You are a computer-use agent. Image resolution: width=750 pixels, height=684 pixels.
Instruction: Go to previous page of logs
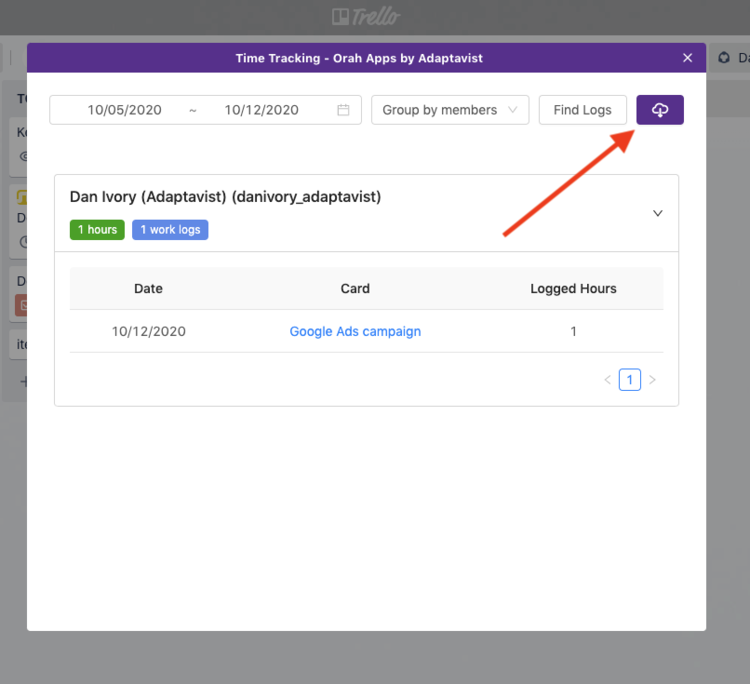pos(607,380)
